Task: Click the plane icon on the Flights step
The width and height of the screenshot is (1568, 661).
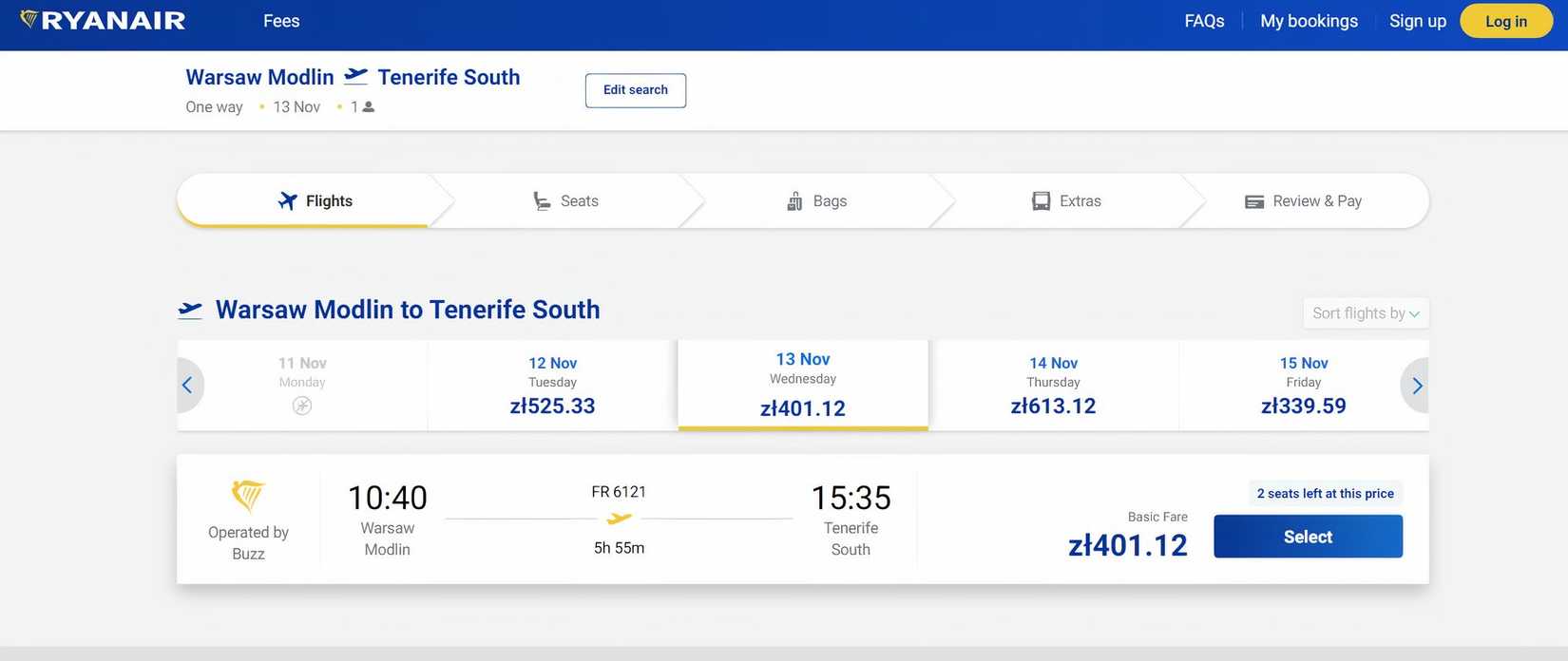Action: (x=286, y=200)
